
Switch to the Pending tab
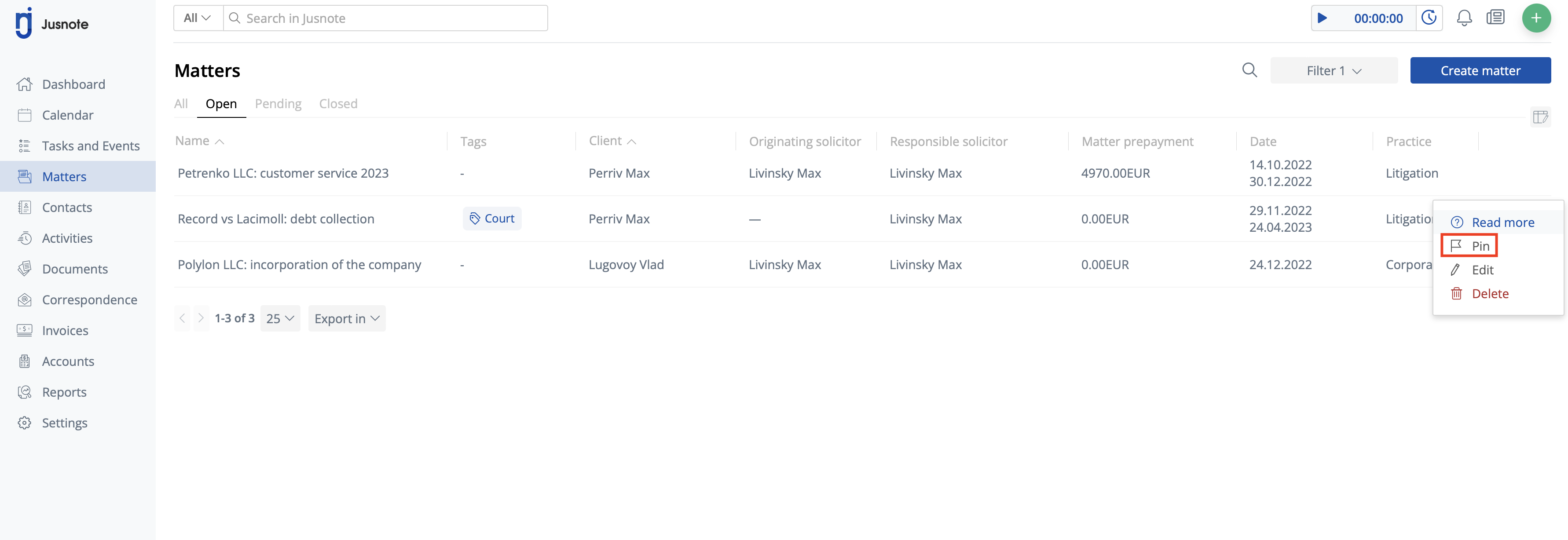point(278,104)
